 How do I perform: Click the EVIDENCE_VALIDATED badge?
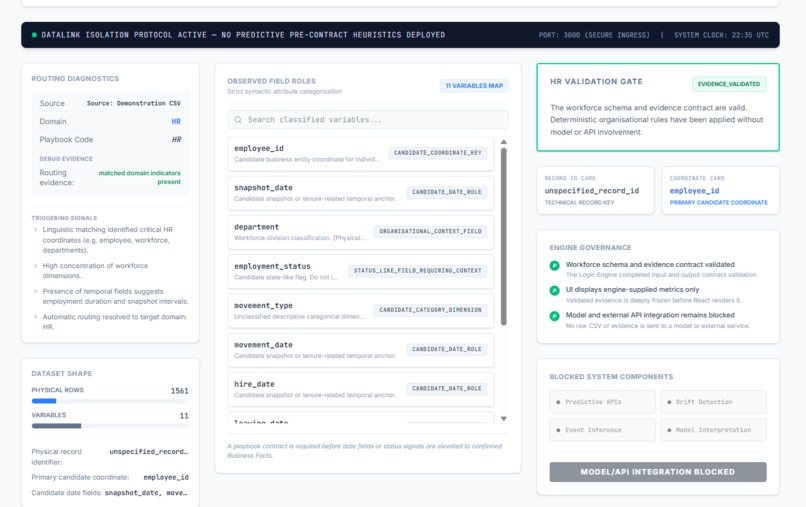(728, 84)
